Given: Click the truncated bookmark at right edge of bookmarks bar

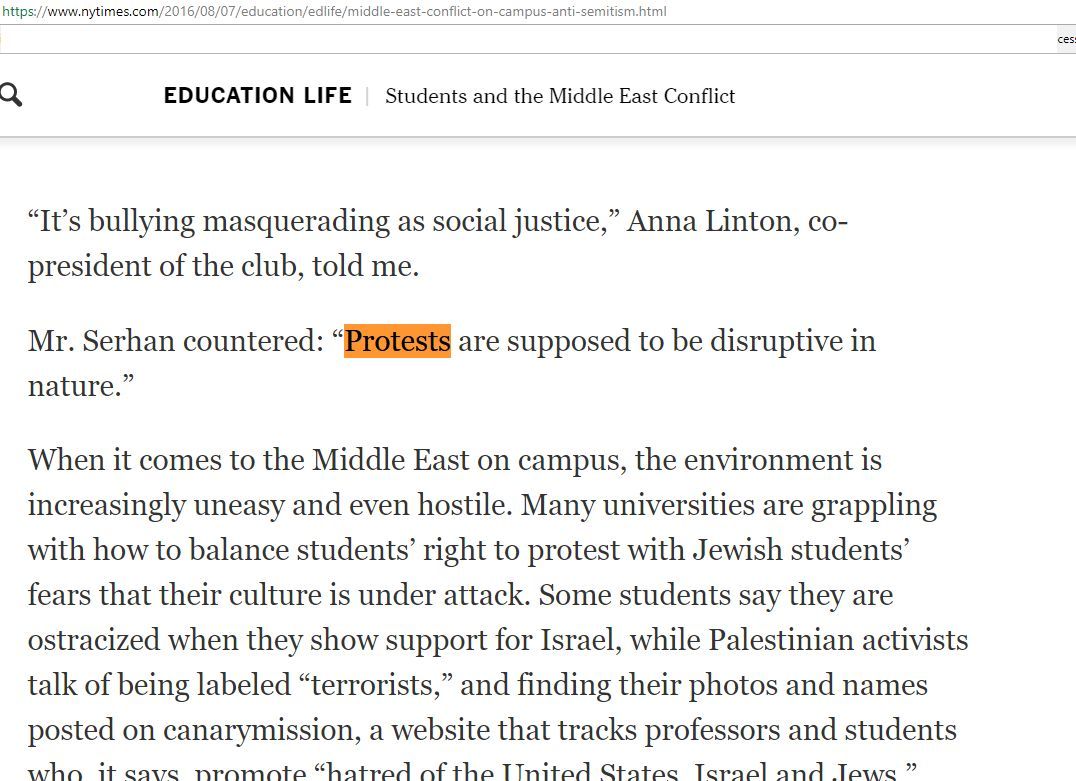Looking at the screenshot, I should (1066, 39).
